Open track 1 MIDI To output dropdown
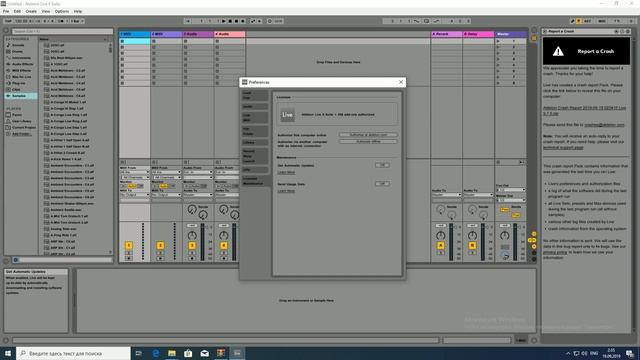 pyautogui.click(x=135, y=195)
